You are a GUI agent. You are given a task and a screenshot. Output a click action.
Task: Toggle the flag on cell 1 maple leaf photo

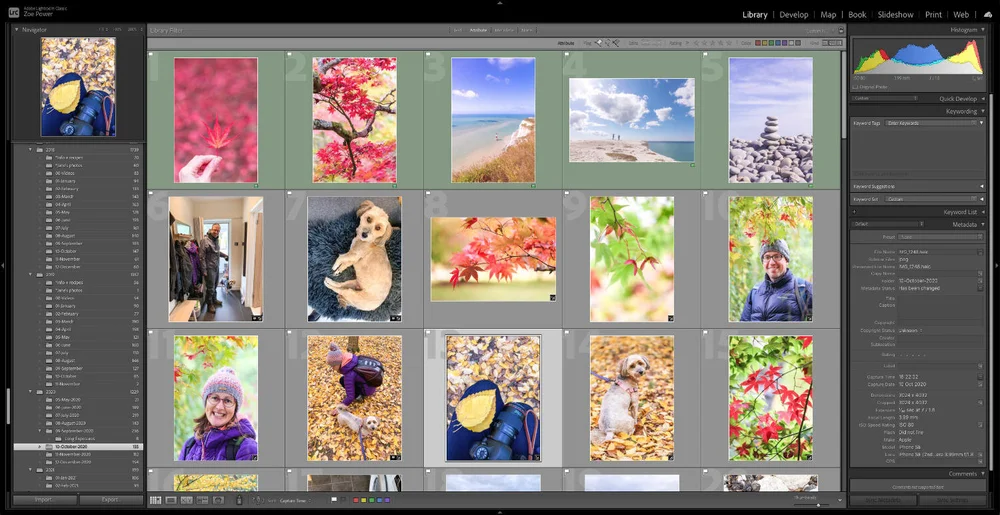[151, 55]
